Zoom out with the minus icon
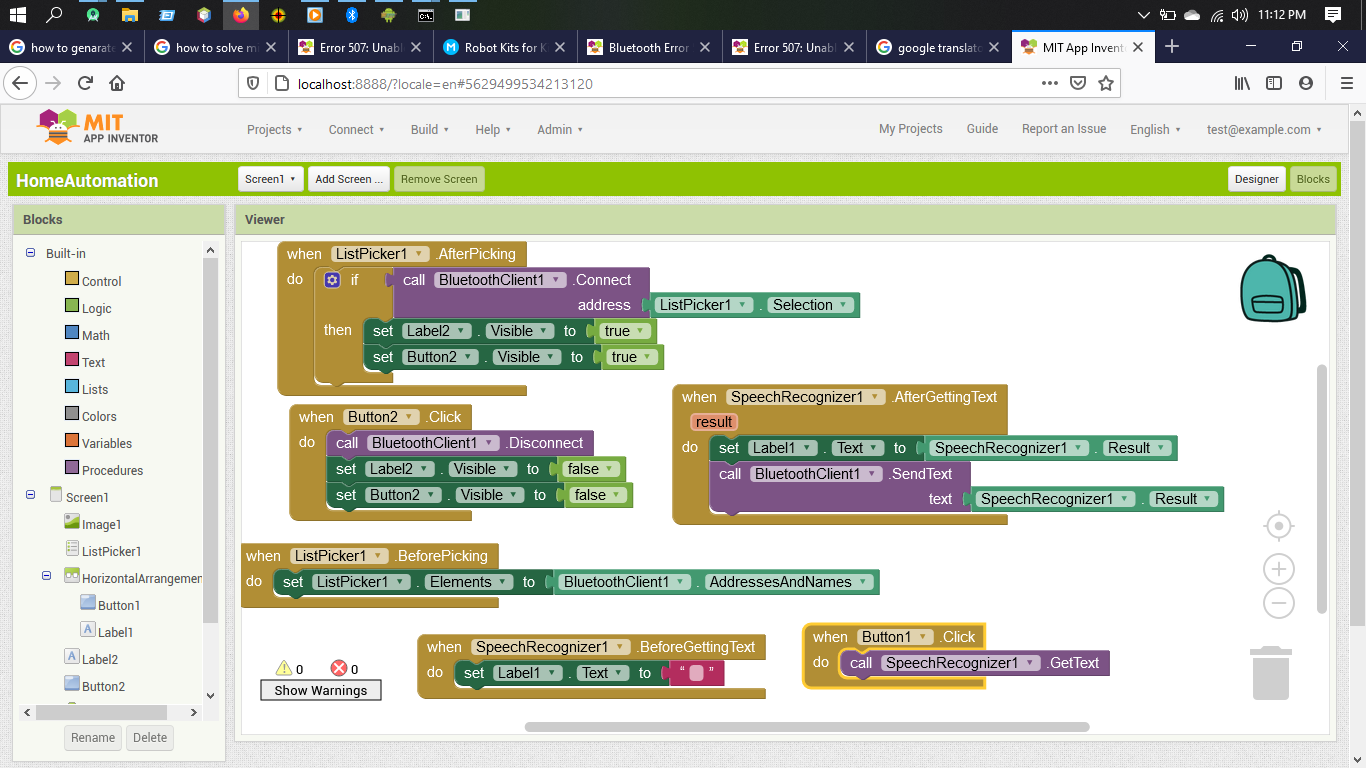This screenshot has width=1366, height=768. pos(1278,603)
